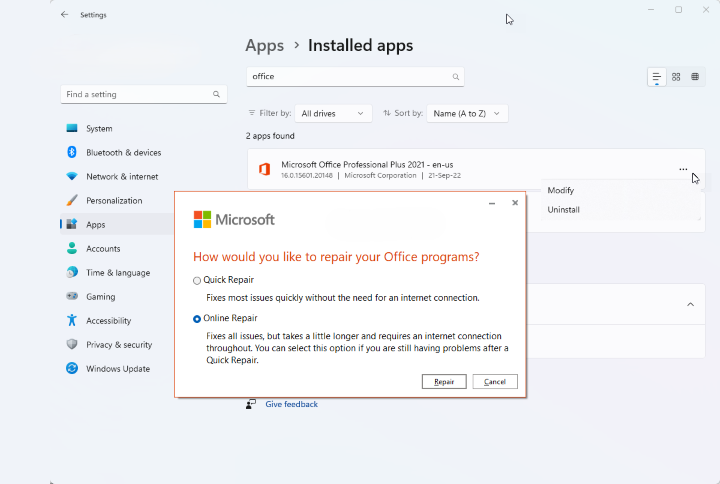Collapse the section with the up chevron
Image resolution: width=720 pixels, height=484 pixels.
[690, 304]
